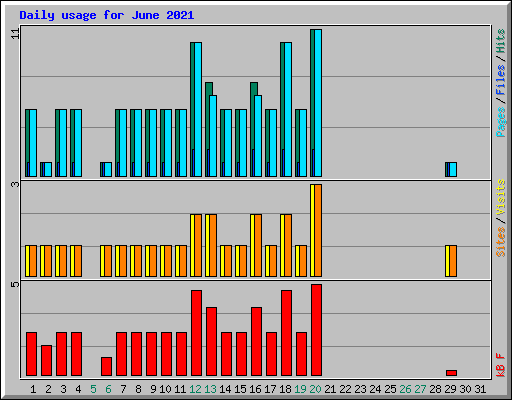Click the cyan pages bar for day 18
512x400 pixels.
pyautogui.click(x=288, y=109)
